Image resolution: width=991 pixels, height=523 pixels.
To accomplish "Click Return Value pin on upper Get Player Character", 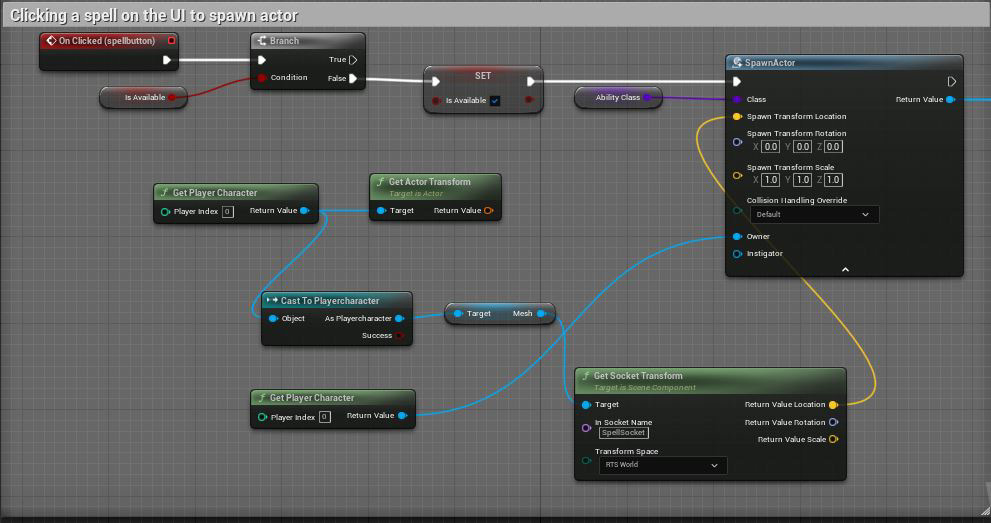I will [305, 210].
